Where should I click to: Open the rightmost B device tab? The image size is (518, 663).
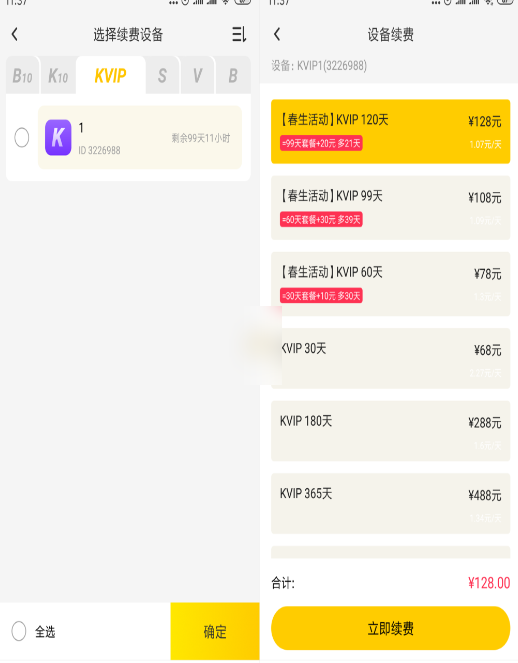pos(233,76)
